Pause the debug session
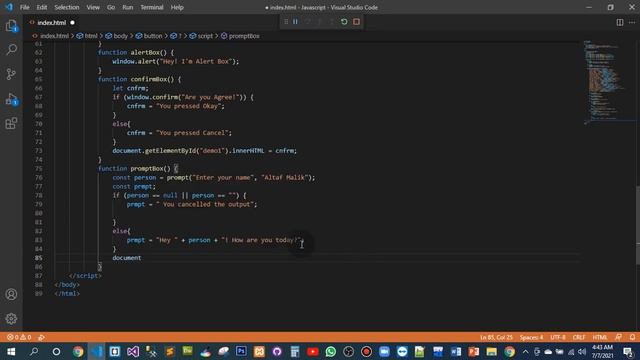Screen dimensions: 640x360 pos(295,22)
